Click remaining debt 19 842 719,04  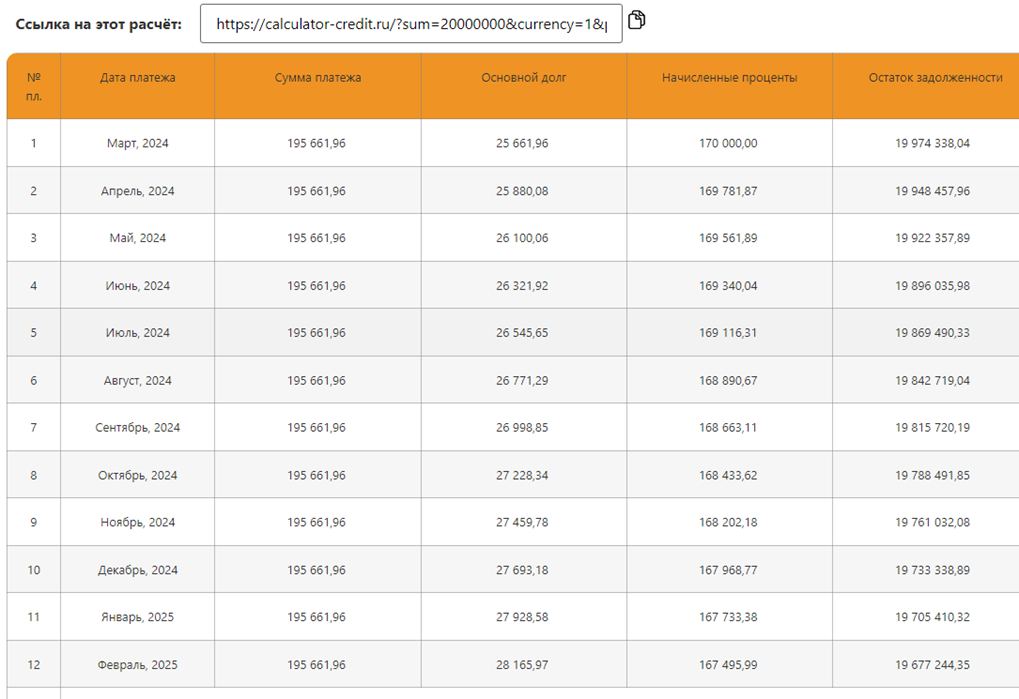coord(933,381)
